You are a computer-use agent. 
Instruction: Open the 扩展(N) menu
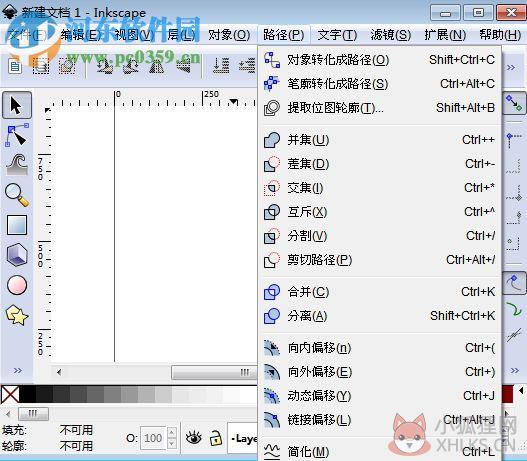[445, 35]
